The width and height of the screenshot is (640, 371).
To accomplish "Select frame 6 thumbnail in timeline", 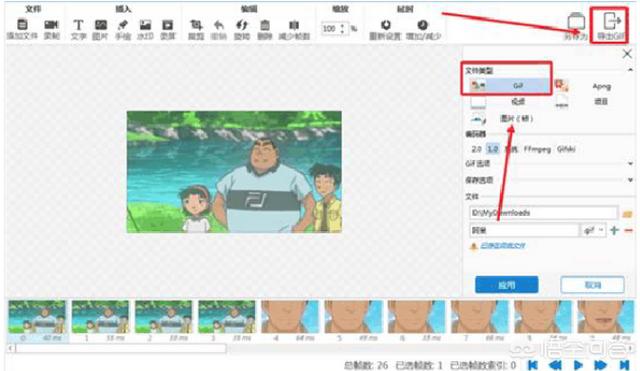I will pos(417,317).
